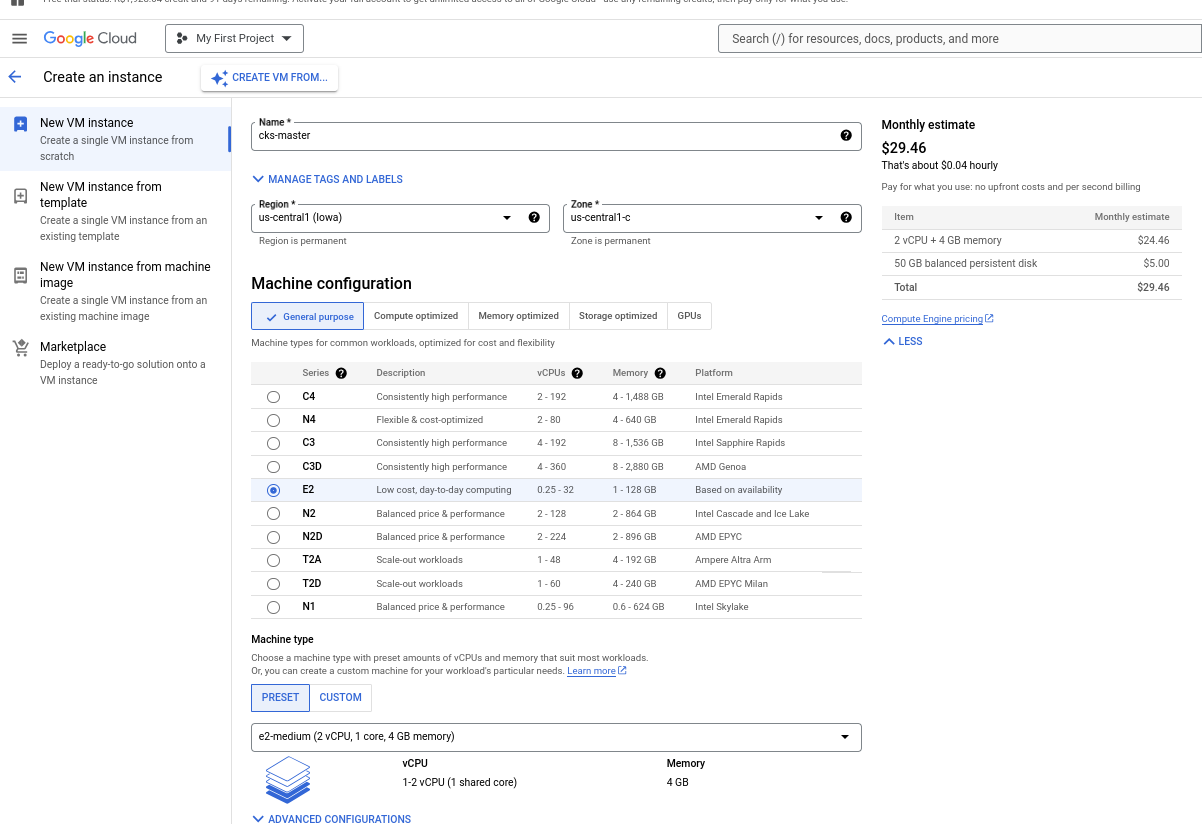Screen dimensions: 1202x824
Task: Click the Region field help icon
Action: [534, 218]
